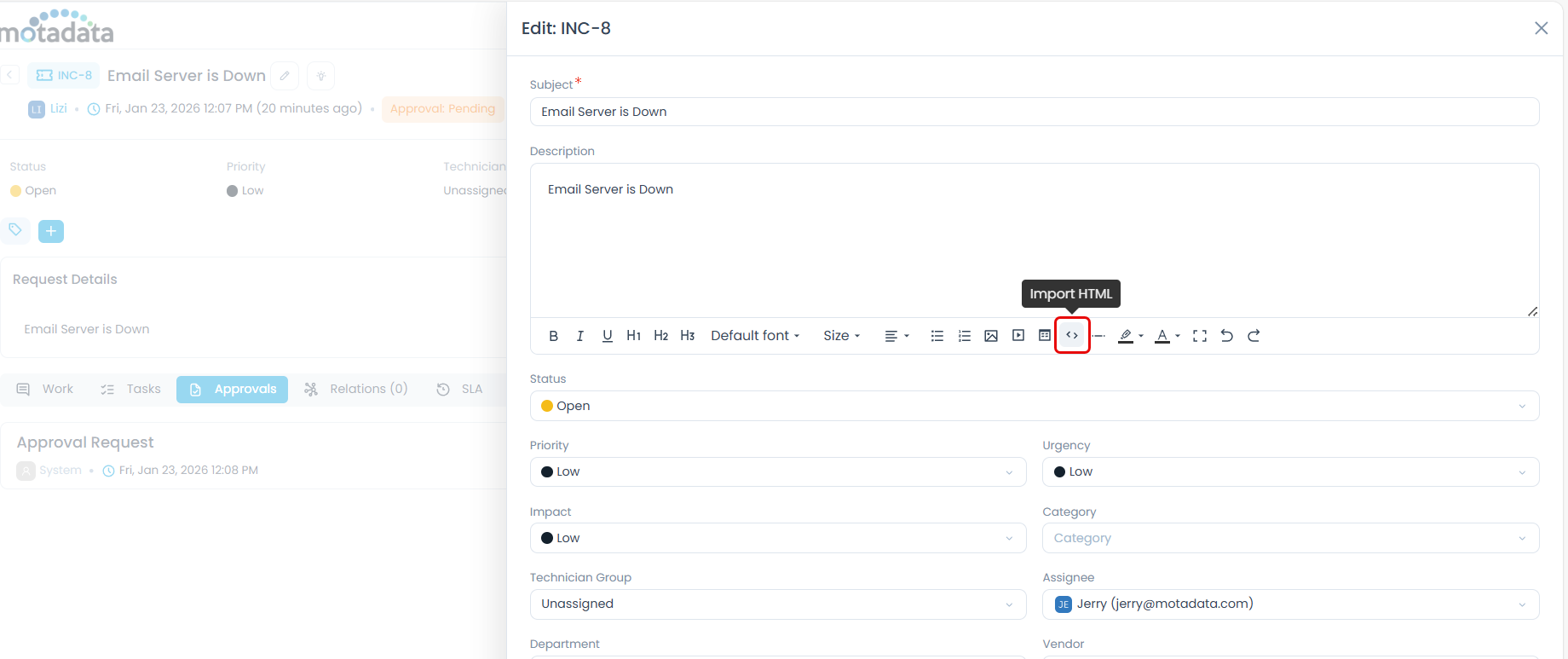Click the "Edit: INC-8" panel title

(x=566, y=28)
